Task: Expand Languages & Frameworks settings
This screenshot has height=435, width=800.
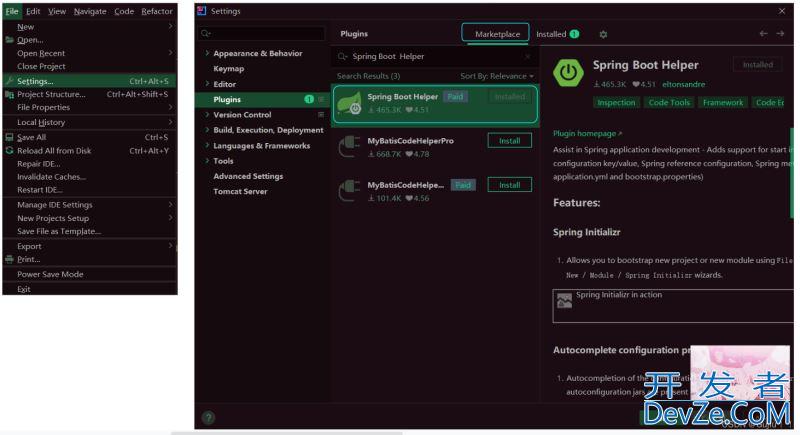Action: (x=207, y=145)
